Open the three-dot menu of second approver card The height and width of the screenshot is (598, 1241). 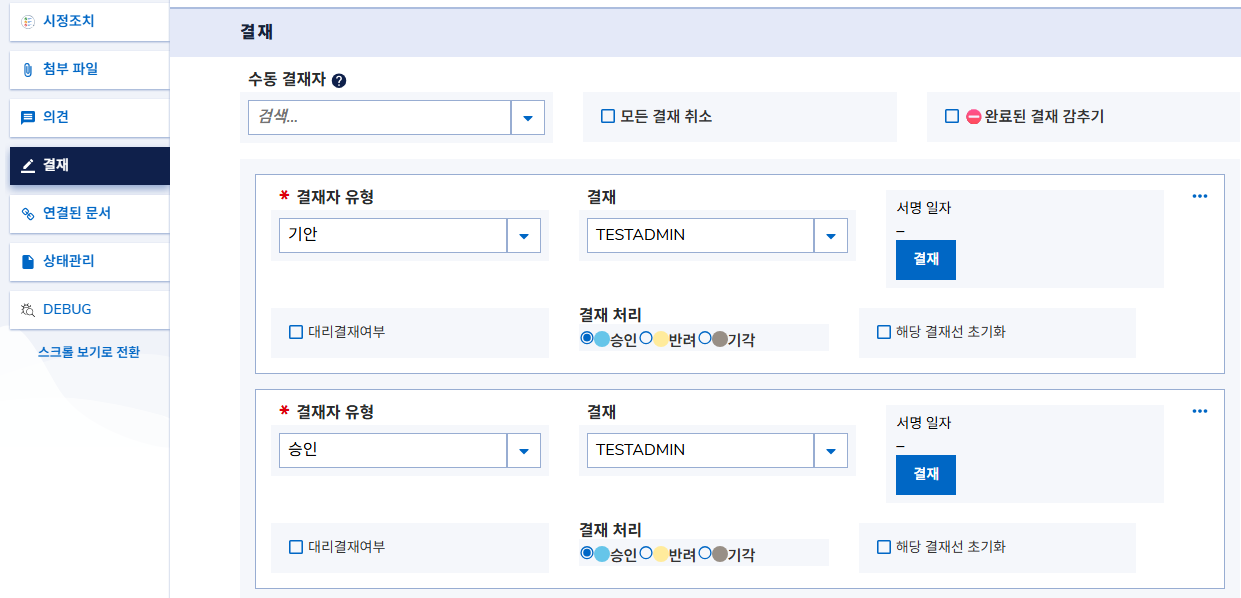[x=1200, y=411]
